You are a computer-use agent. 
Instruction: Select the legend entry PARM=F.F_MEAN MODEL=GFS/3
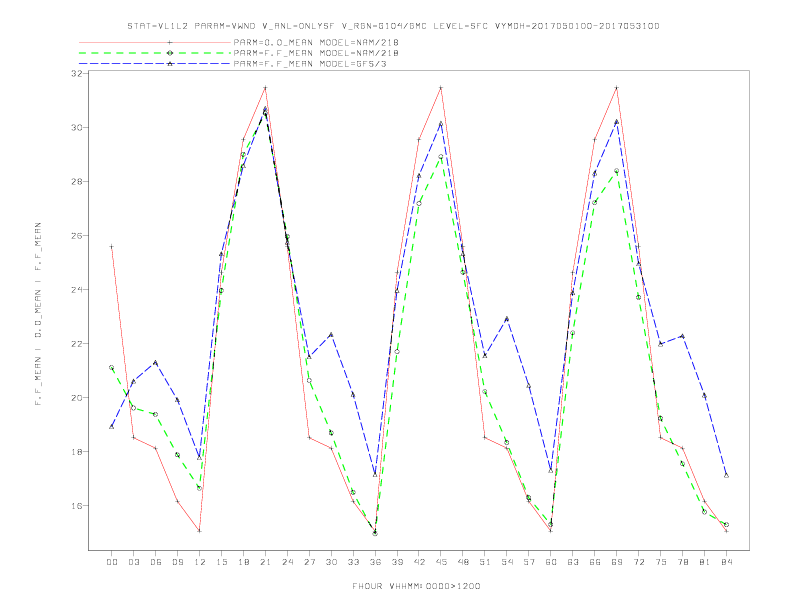pyautogui.click(x=310, y=64)
